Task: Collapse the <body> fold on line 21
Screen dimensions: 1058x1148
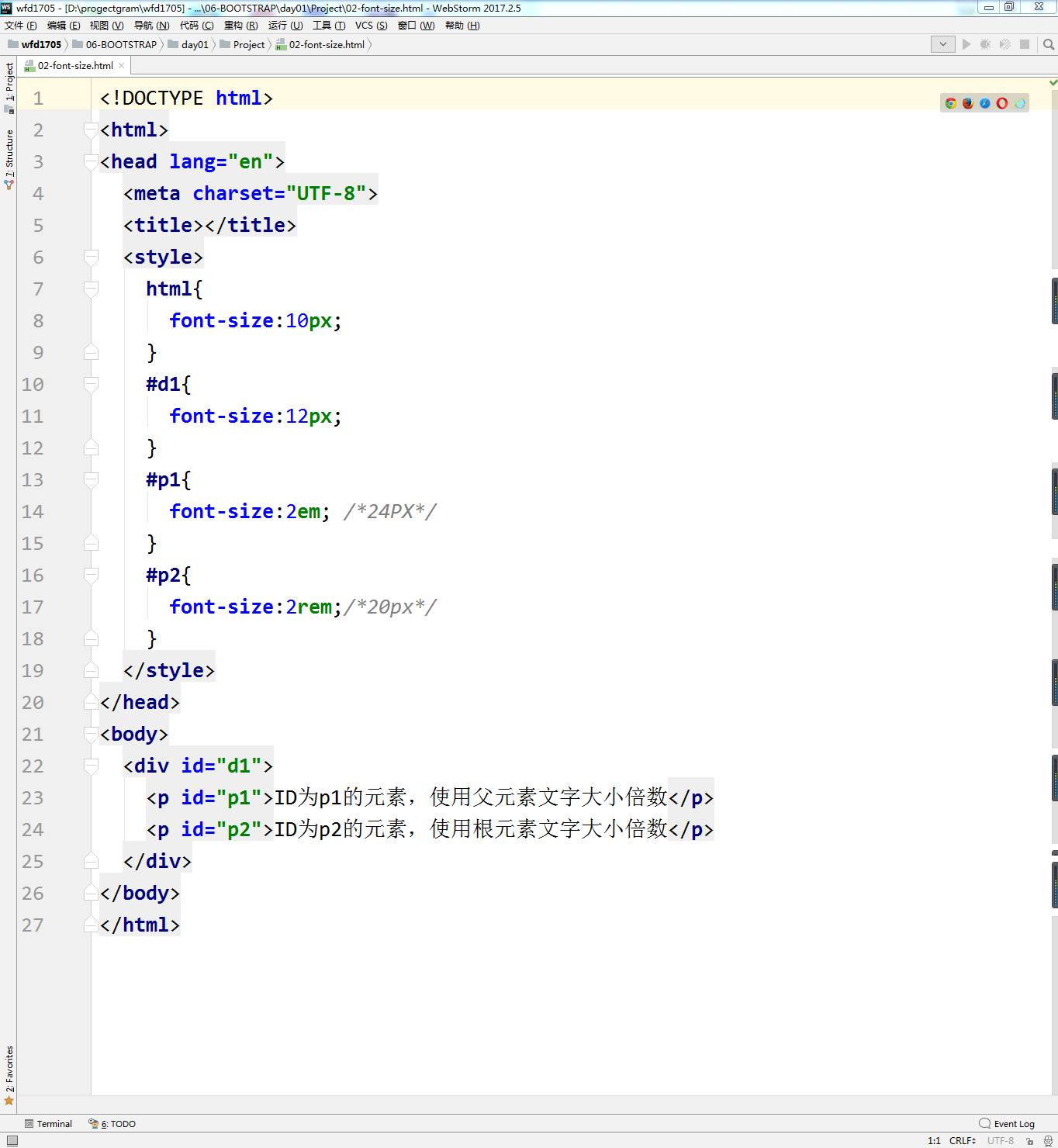Action: pos(91,735)
